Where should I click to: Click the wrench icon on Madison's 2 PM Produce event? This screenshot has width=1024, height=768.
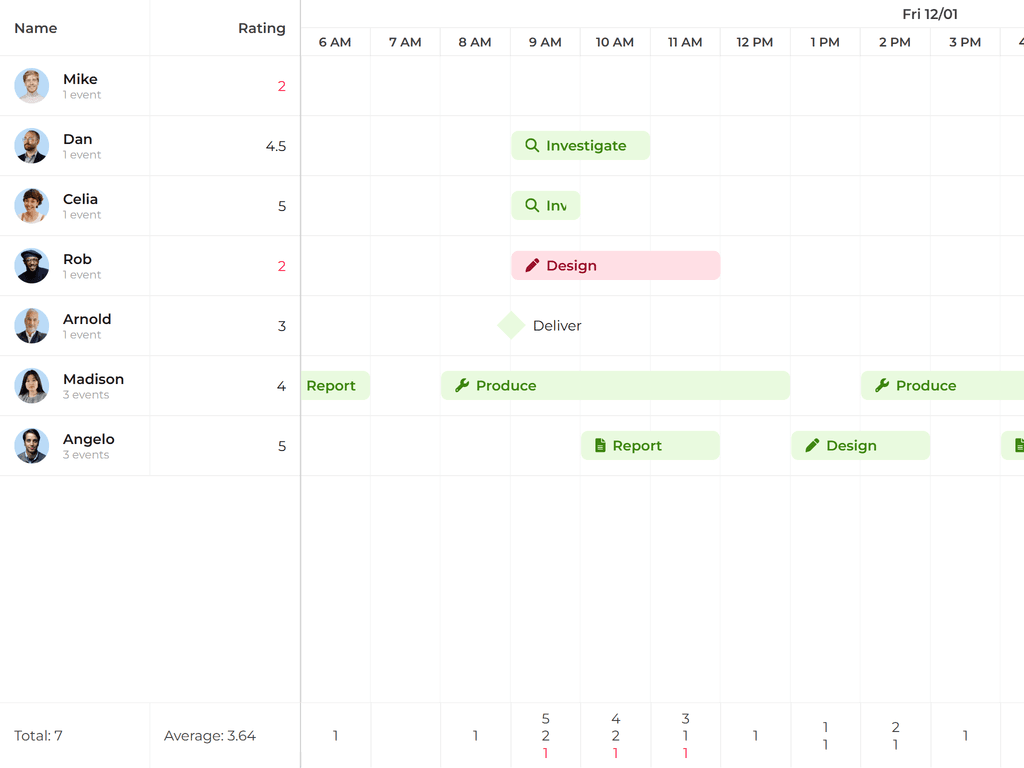tap(882, 386)
